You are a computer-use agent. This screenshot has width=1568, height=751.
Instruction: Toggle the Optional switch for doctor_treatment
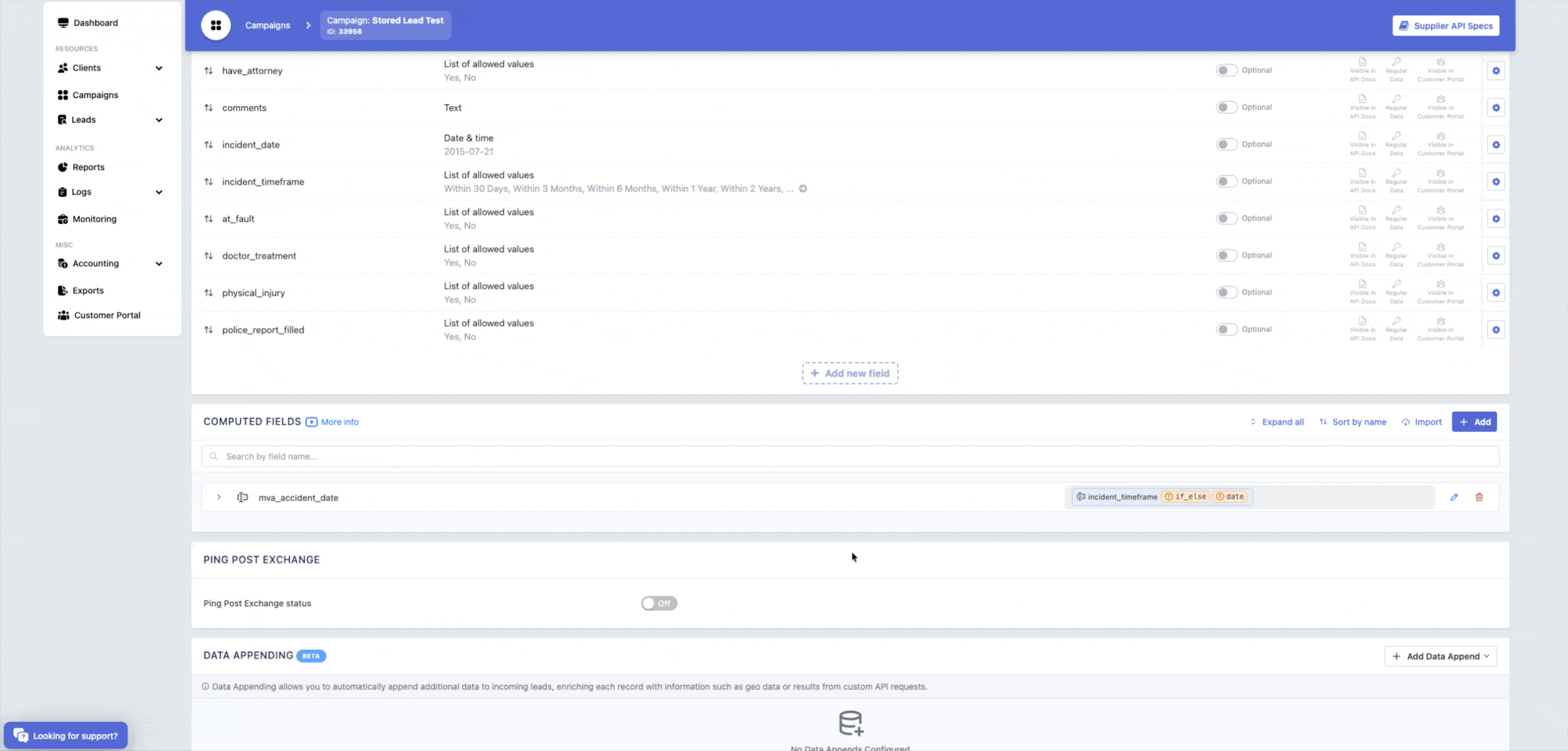pyautogui.click(x=1226, y=255)
